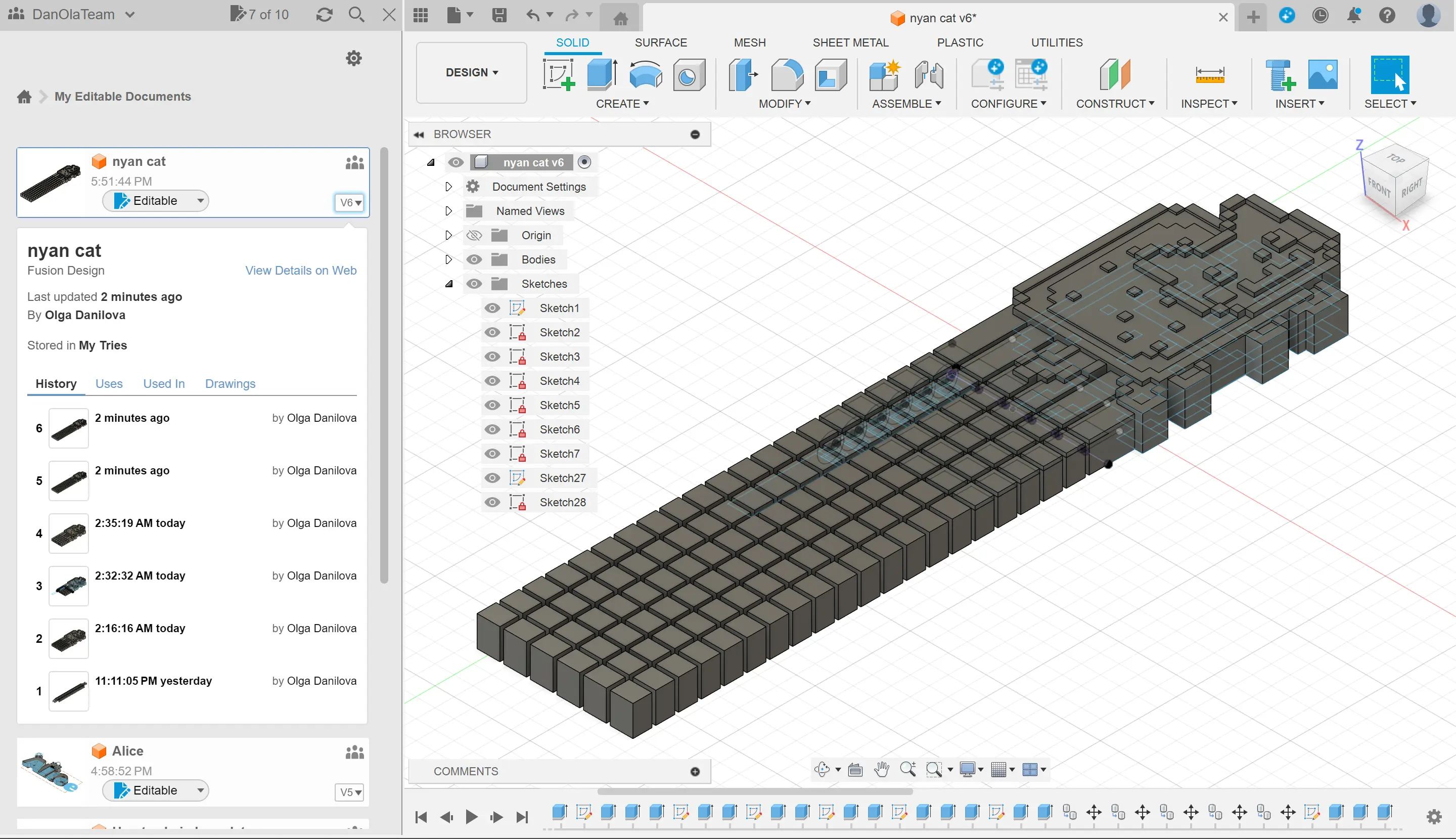Click View Details on Web link

pos(301,270)
